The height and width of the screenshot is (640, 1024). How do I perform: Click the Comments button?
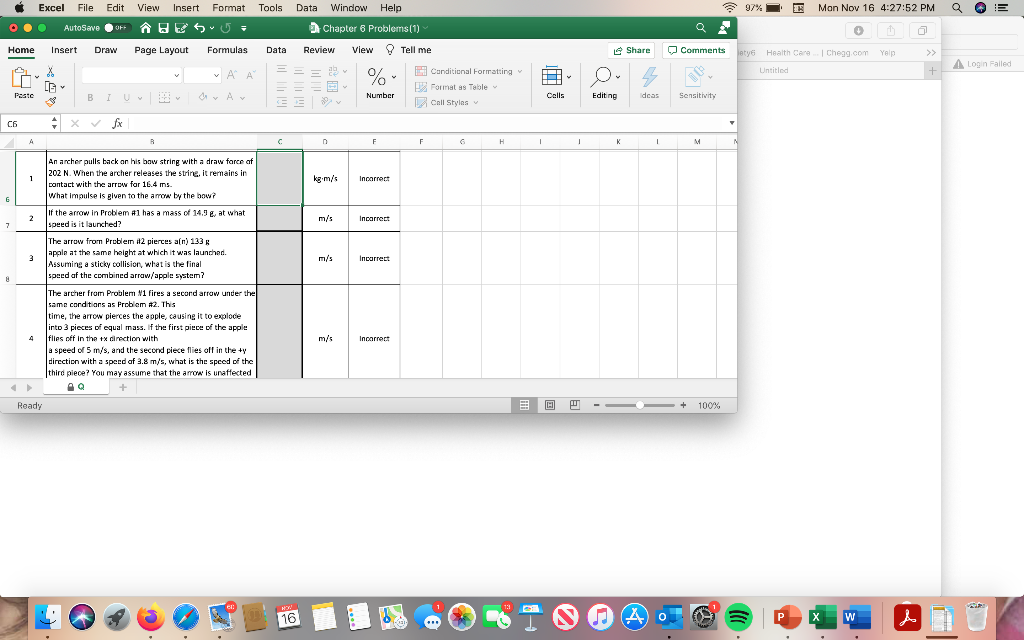[x=696, y=50]
